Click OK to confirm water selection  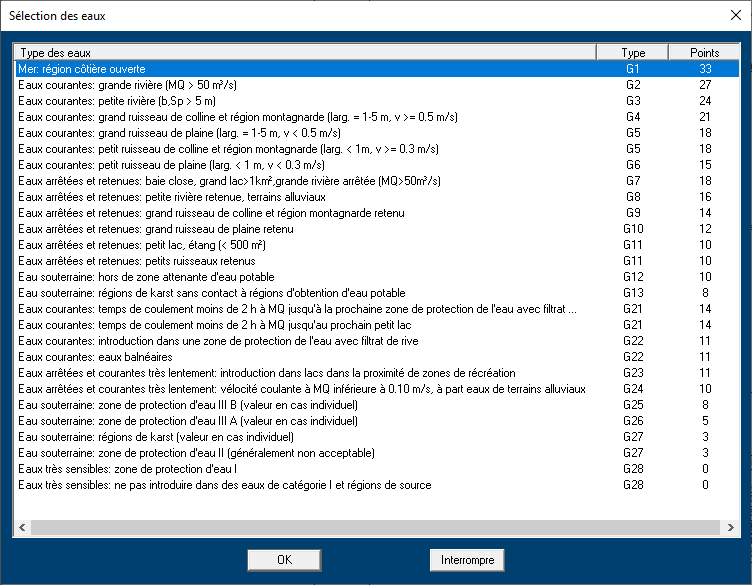(x=284, y=560)
